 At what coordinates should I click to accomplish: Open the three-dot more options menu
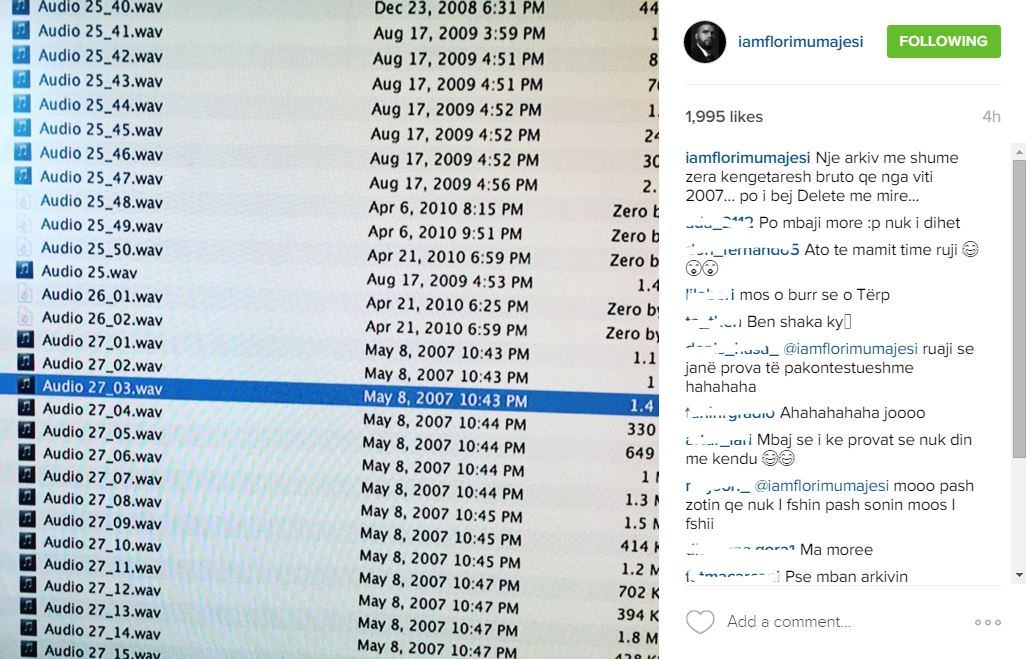[987, 622]
